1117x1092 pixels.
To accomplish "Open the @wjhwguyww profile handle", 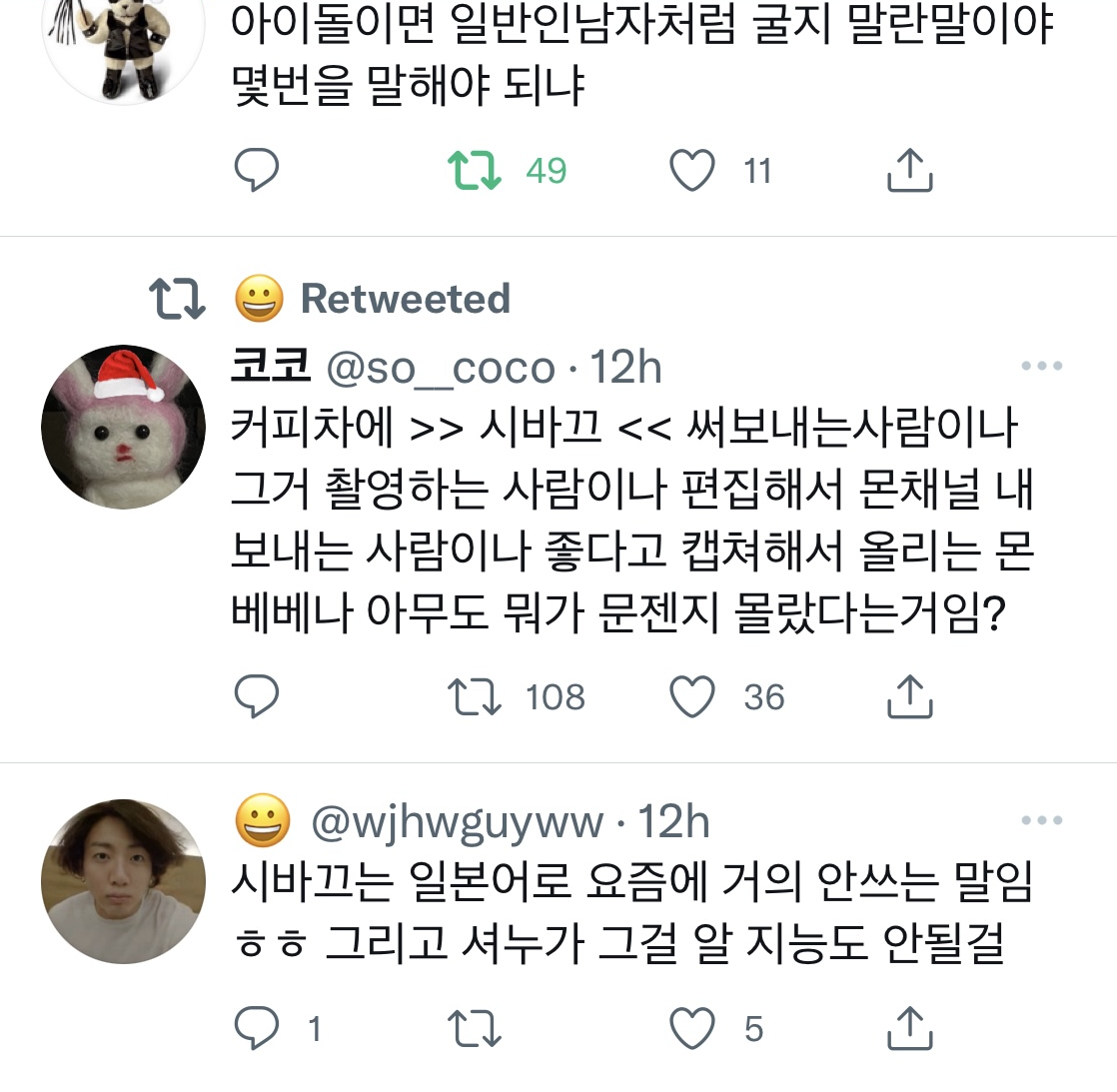I will 457,822.
